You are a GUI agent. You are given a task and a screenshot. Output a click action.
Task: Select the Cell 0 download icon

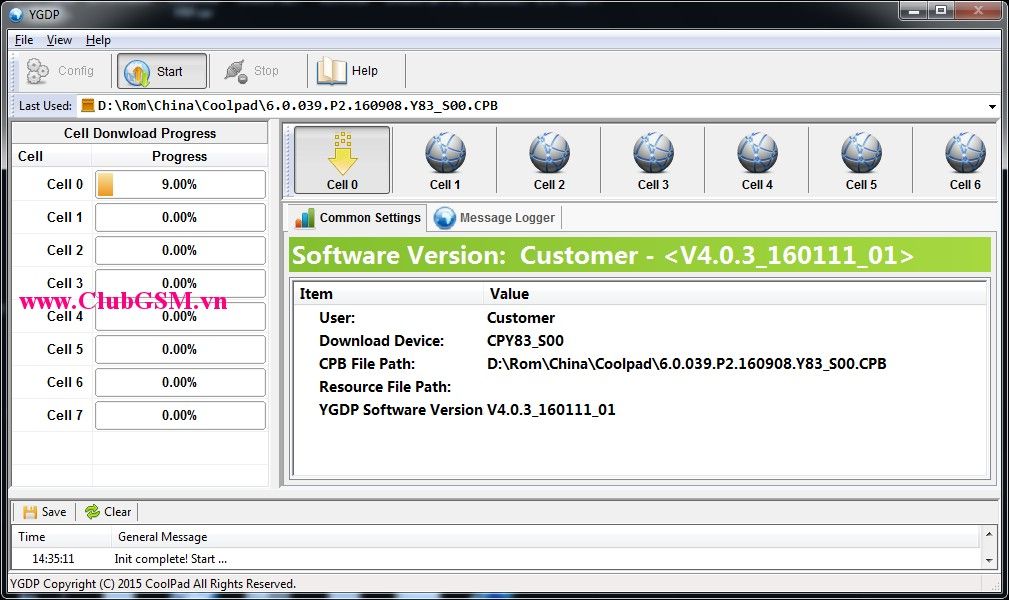point(342,153)
